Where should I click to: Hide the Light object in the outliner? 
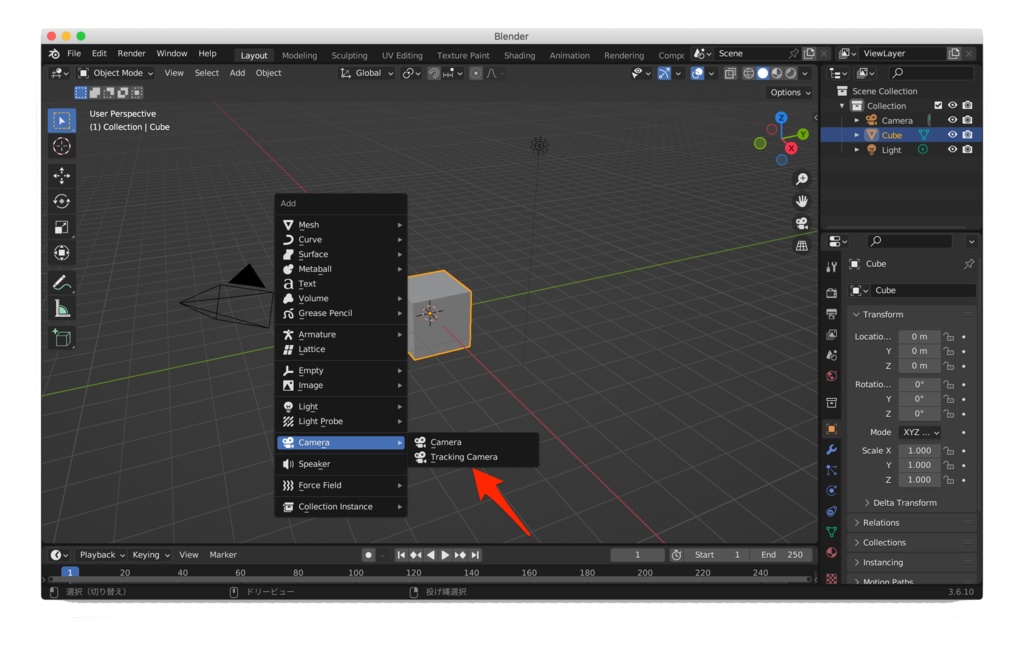(954, 149)
